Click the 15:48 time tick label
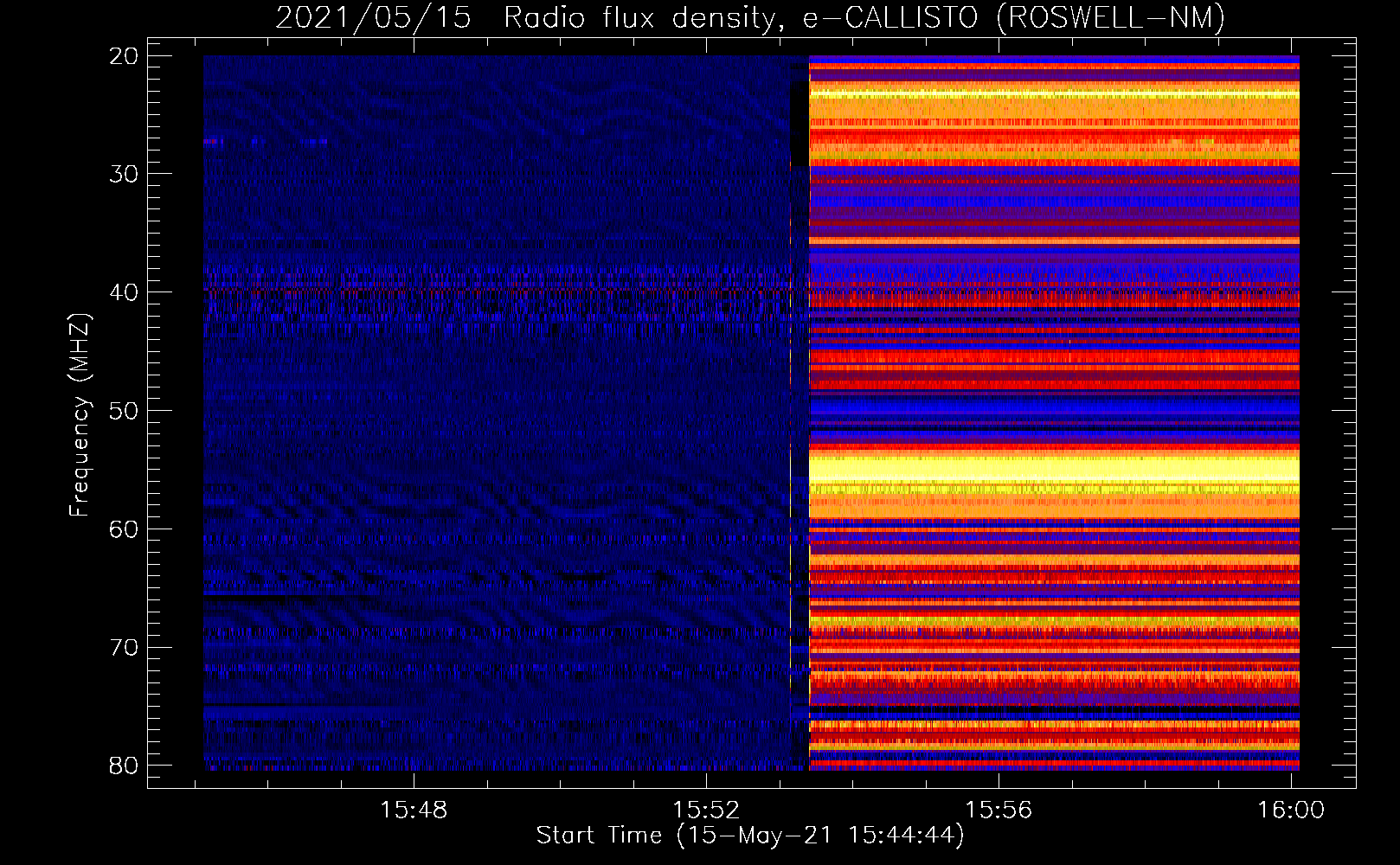The height and width of the screenshot is (865, 1400). click(414, 811)
